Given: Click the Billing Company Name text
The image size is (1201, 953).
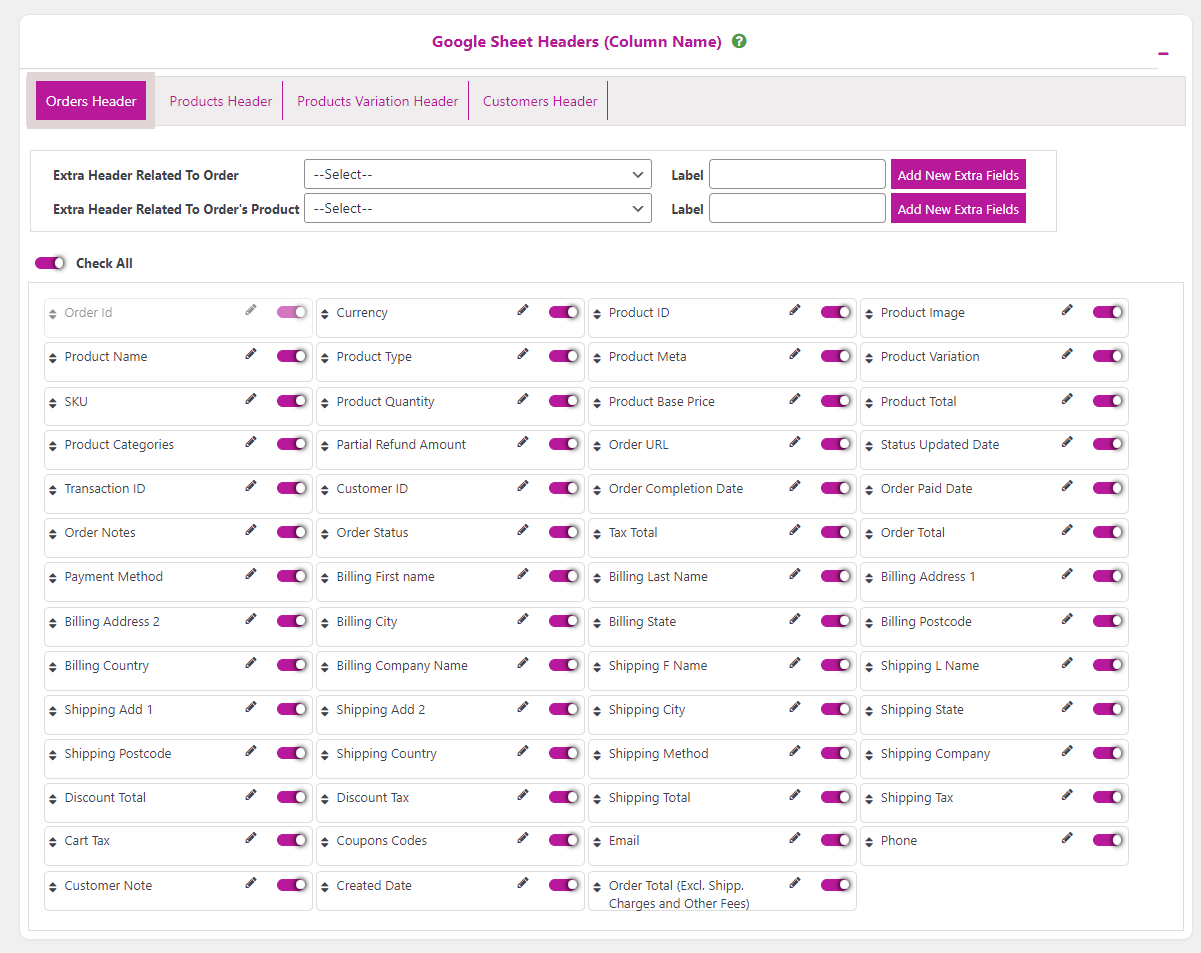Looking at the screenshot, I should click(402, 666).
